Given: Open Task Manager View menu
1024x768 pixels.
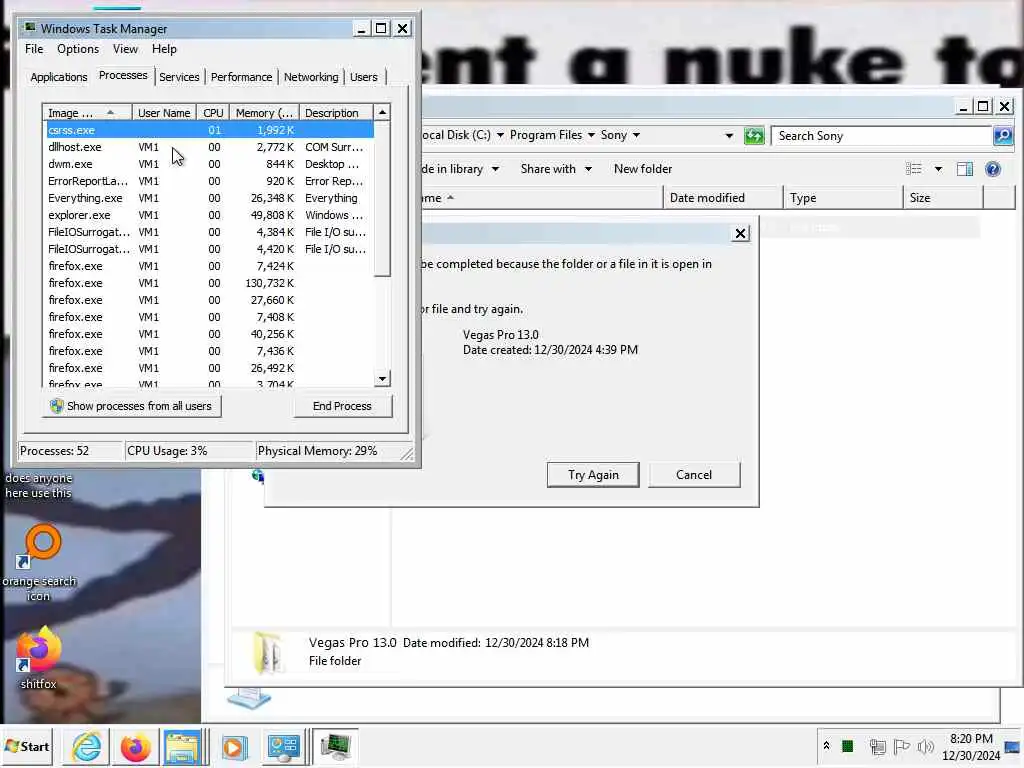Looking at the screenshot, I should pyautogui.click(x=125, y=49).
